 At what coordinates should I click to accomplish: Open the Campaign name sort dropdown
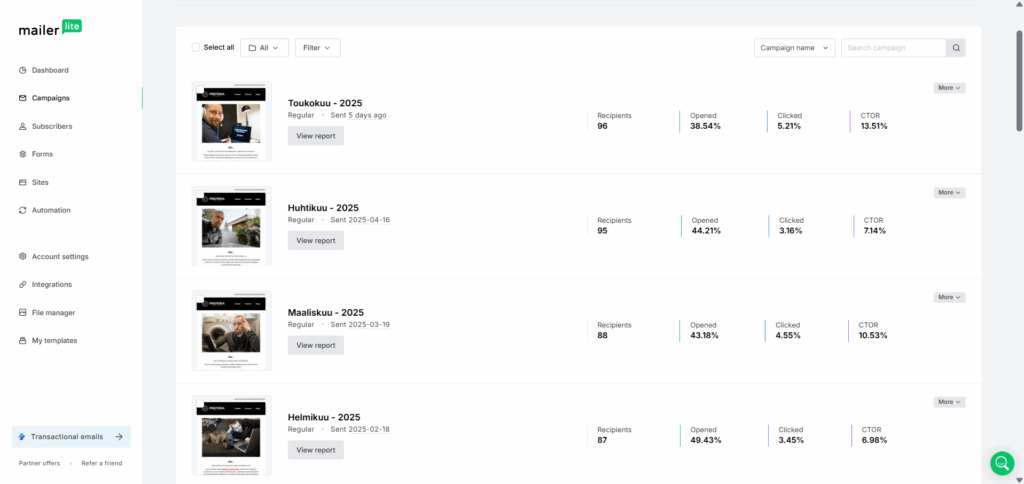coord(794,48)
